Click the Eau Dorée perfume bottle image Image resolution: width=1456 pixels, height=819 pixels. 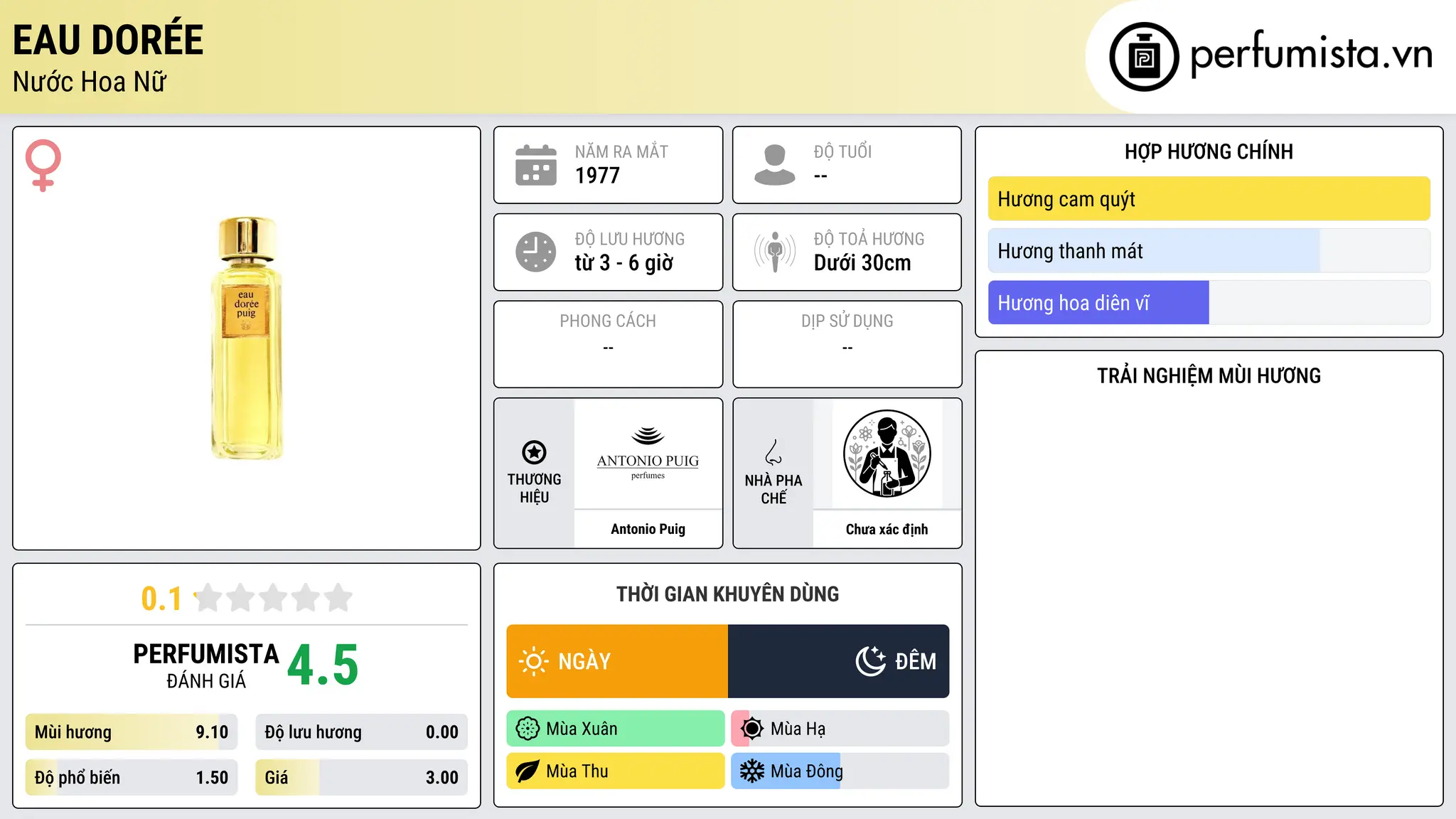point(247,338)
